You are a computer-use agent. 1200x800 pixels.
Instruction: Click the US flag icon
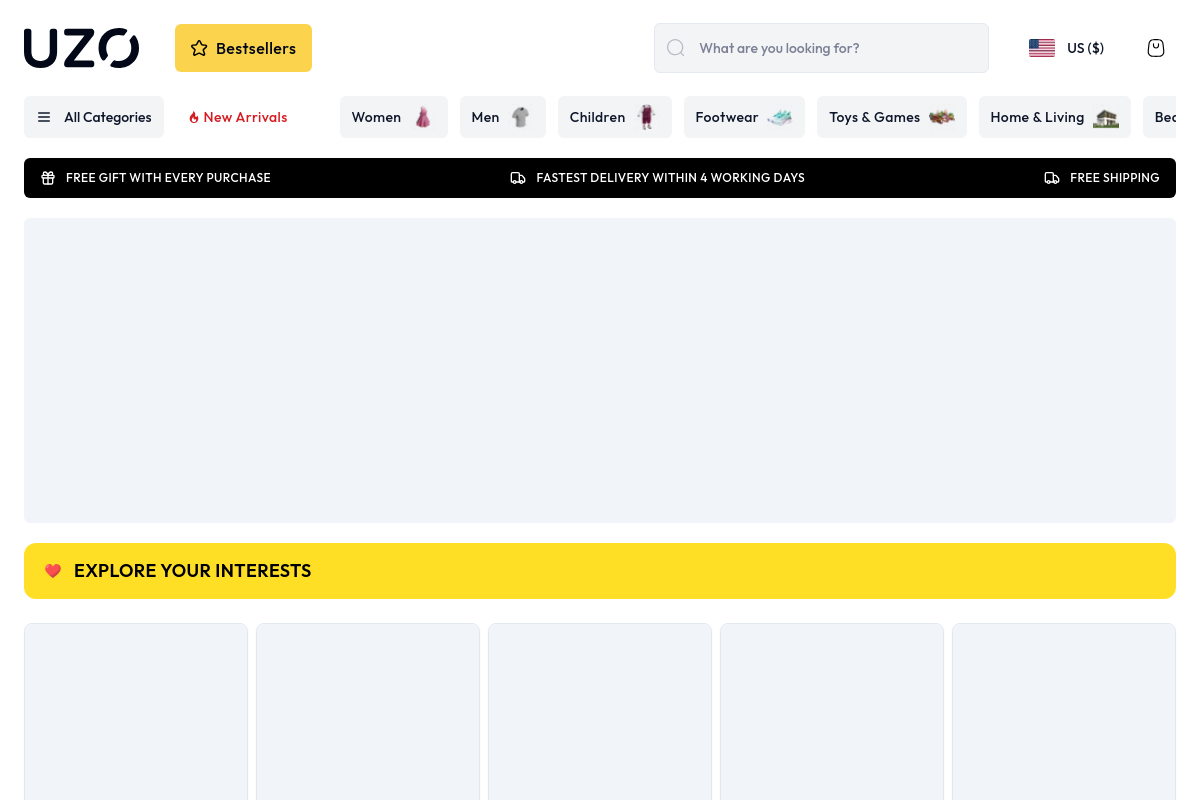[x=1041, y=48]
